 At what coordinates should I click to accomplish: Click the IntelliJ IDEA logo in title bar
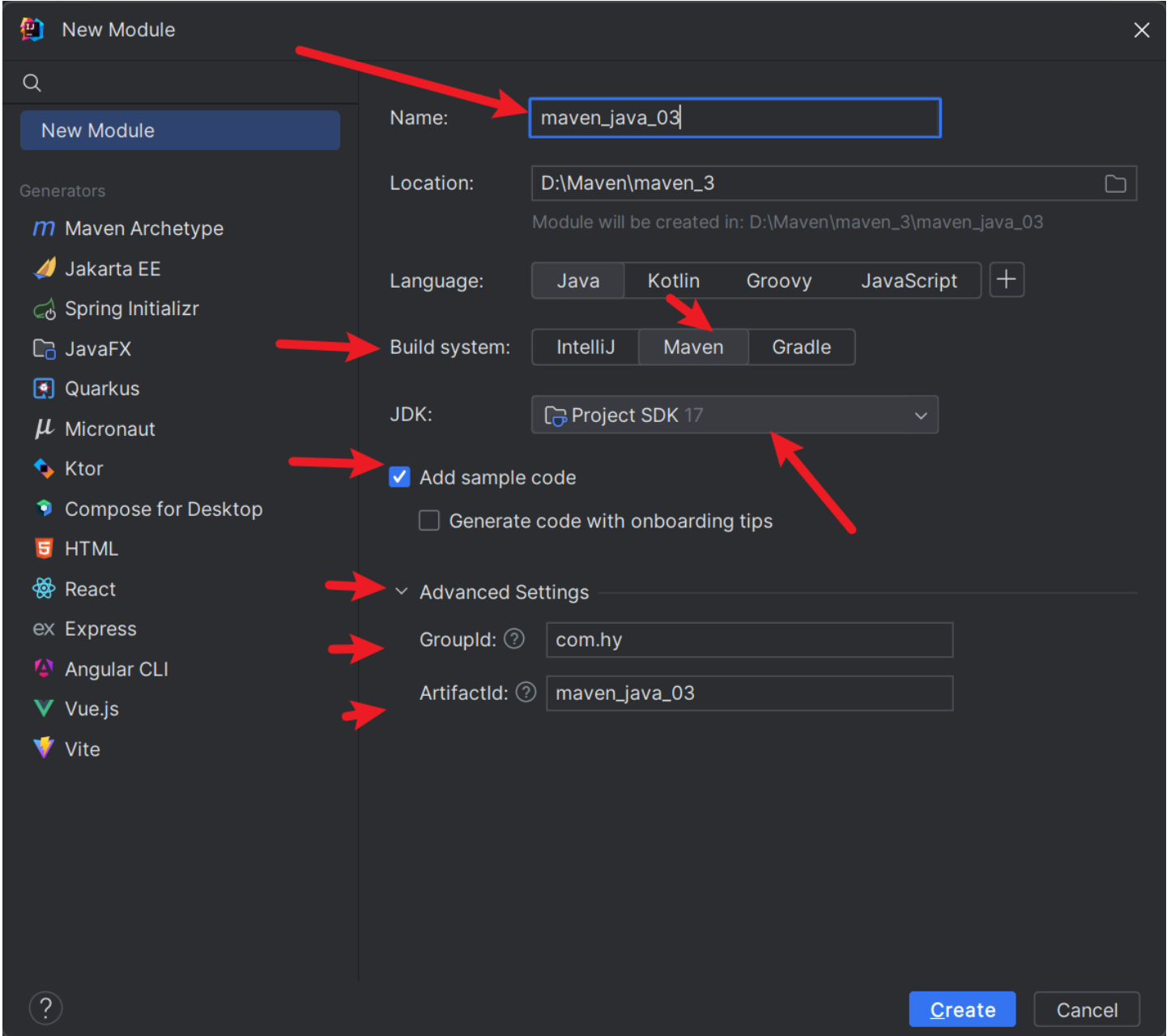tap(32, 30)
